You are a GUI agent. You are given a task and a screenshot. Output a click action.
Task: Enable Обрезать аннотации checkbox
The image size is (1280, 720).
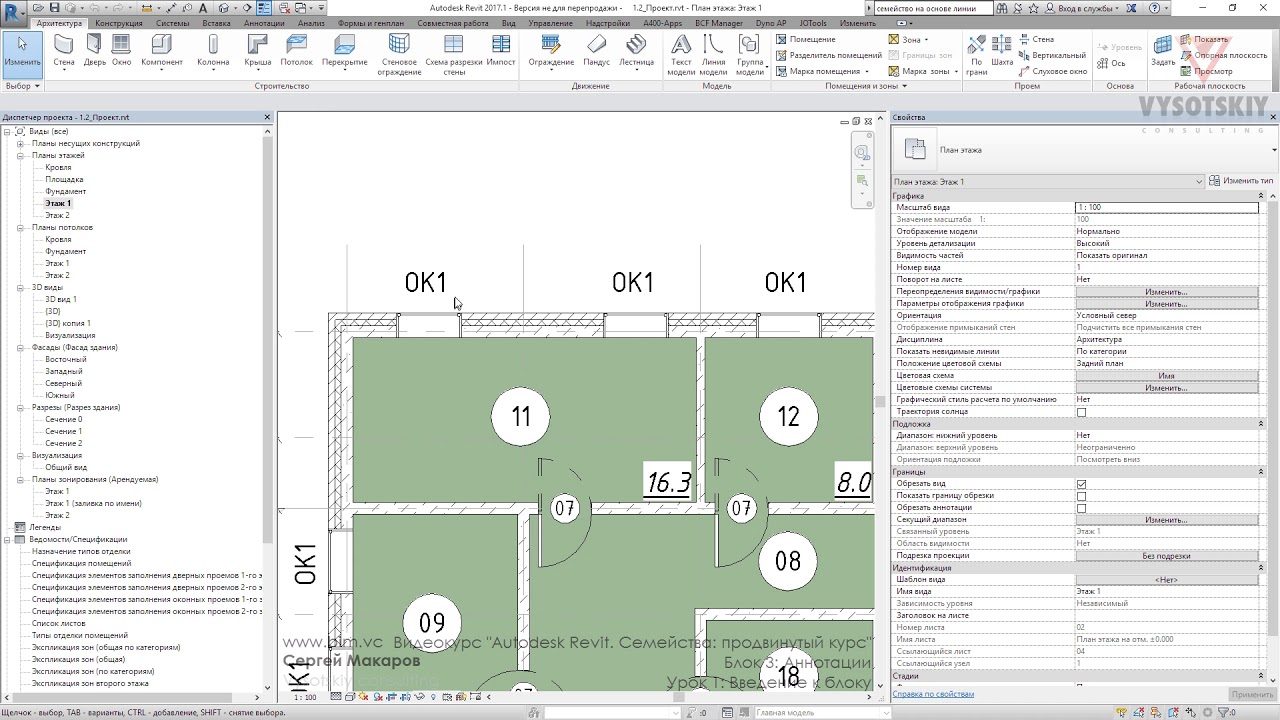(x=1081, y=508)
